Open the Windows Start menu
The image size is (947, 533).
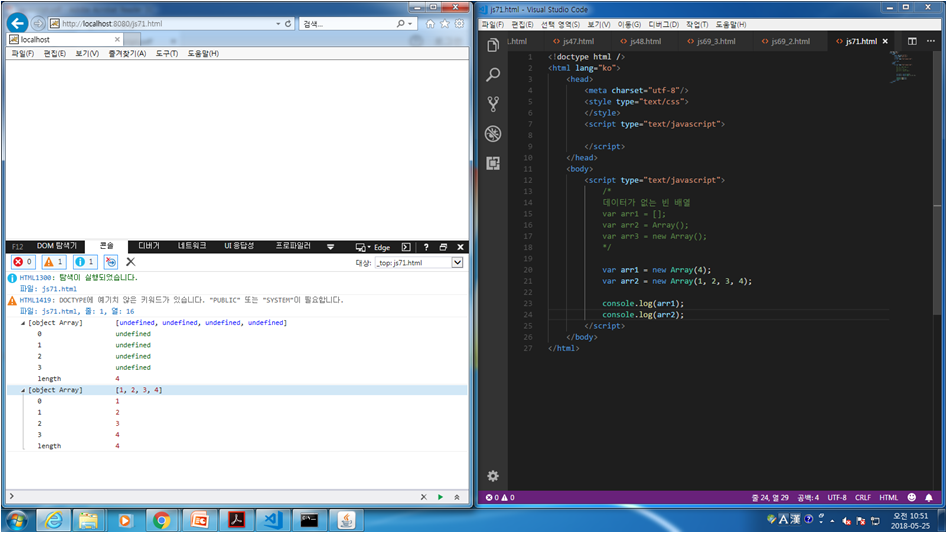(16, 520)
